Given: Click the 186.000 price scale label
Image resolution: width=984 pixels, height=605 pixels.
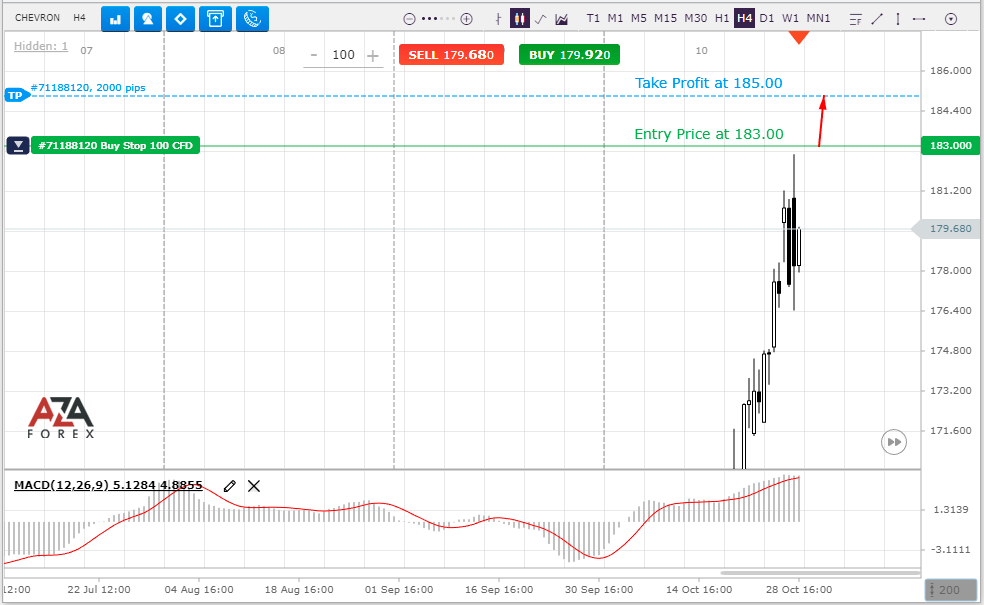Looking at the screenshot, I should coord(950,70).
